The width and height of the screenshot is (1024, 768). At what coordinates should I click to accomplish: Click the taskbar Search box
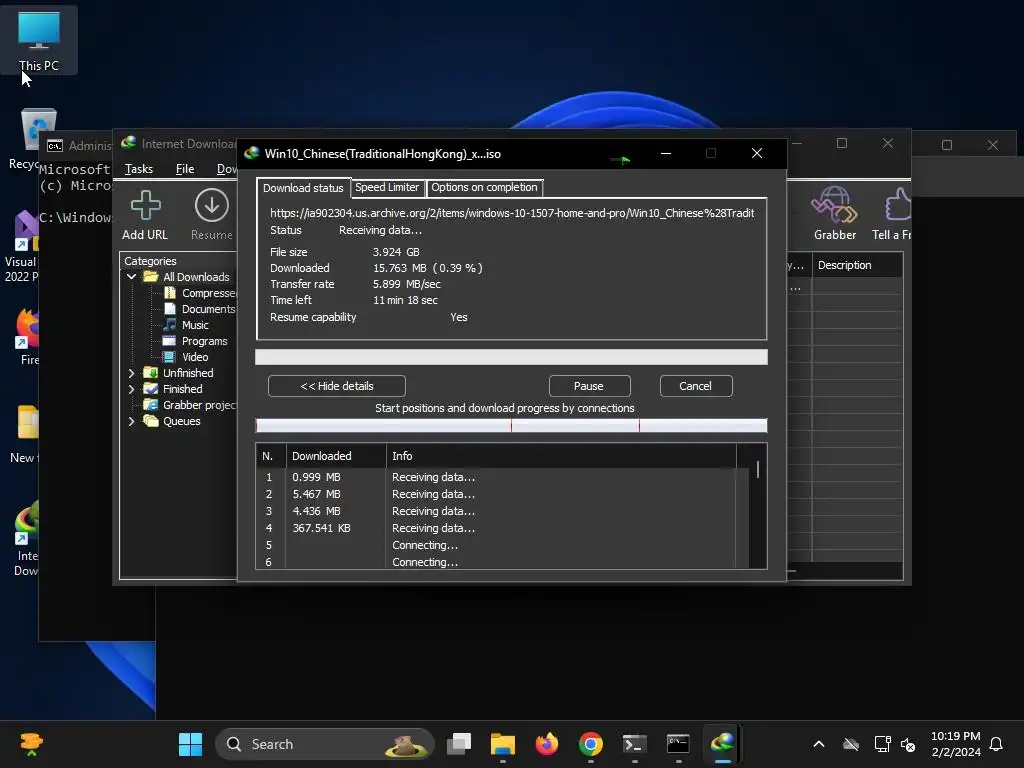click(x=325, y=744)
